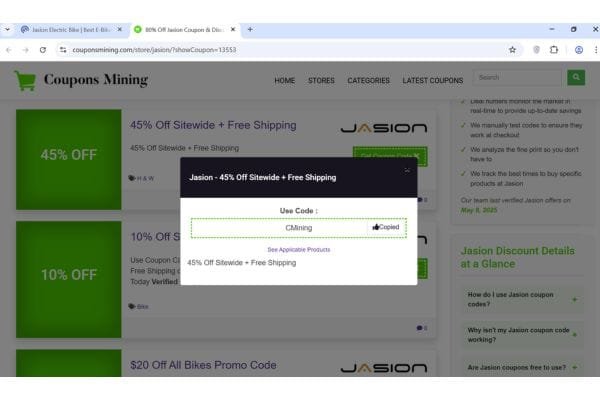The width and height of the screenshot is (600, 400).
Task: Close the Jasion coupon popup dialog
Action: click(407, 170)
